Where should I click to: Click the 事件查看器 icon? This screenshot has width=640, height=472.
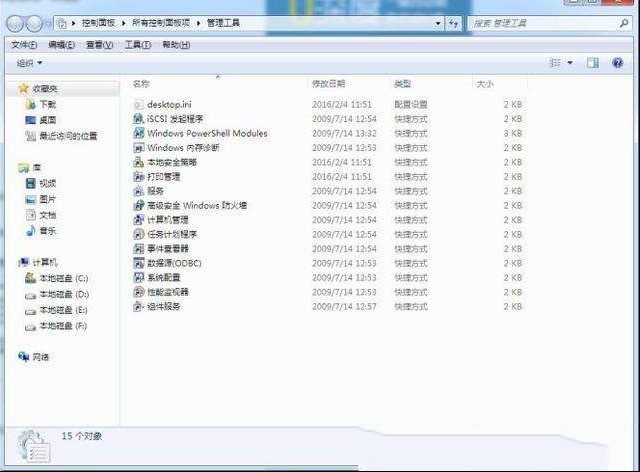pyautogui.click(x=139, y=249)
